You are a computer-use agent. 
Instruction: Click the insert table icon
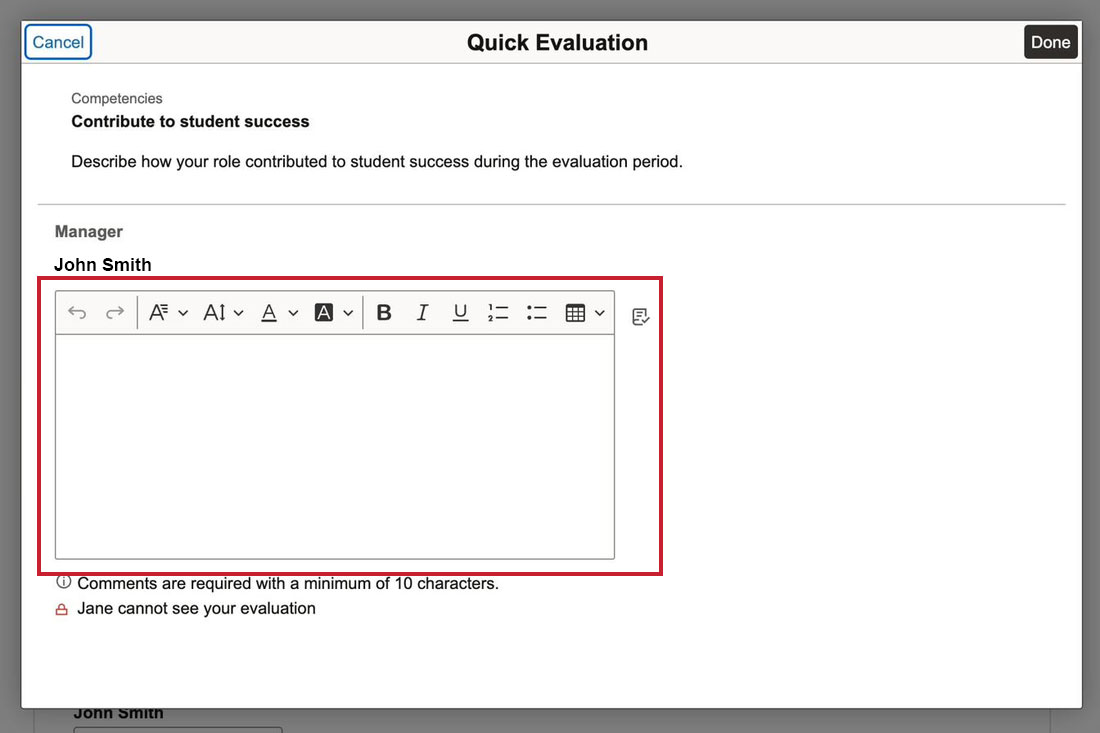click(x=575, y=313)
